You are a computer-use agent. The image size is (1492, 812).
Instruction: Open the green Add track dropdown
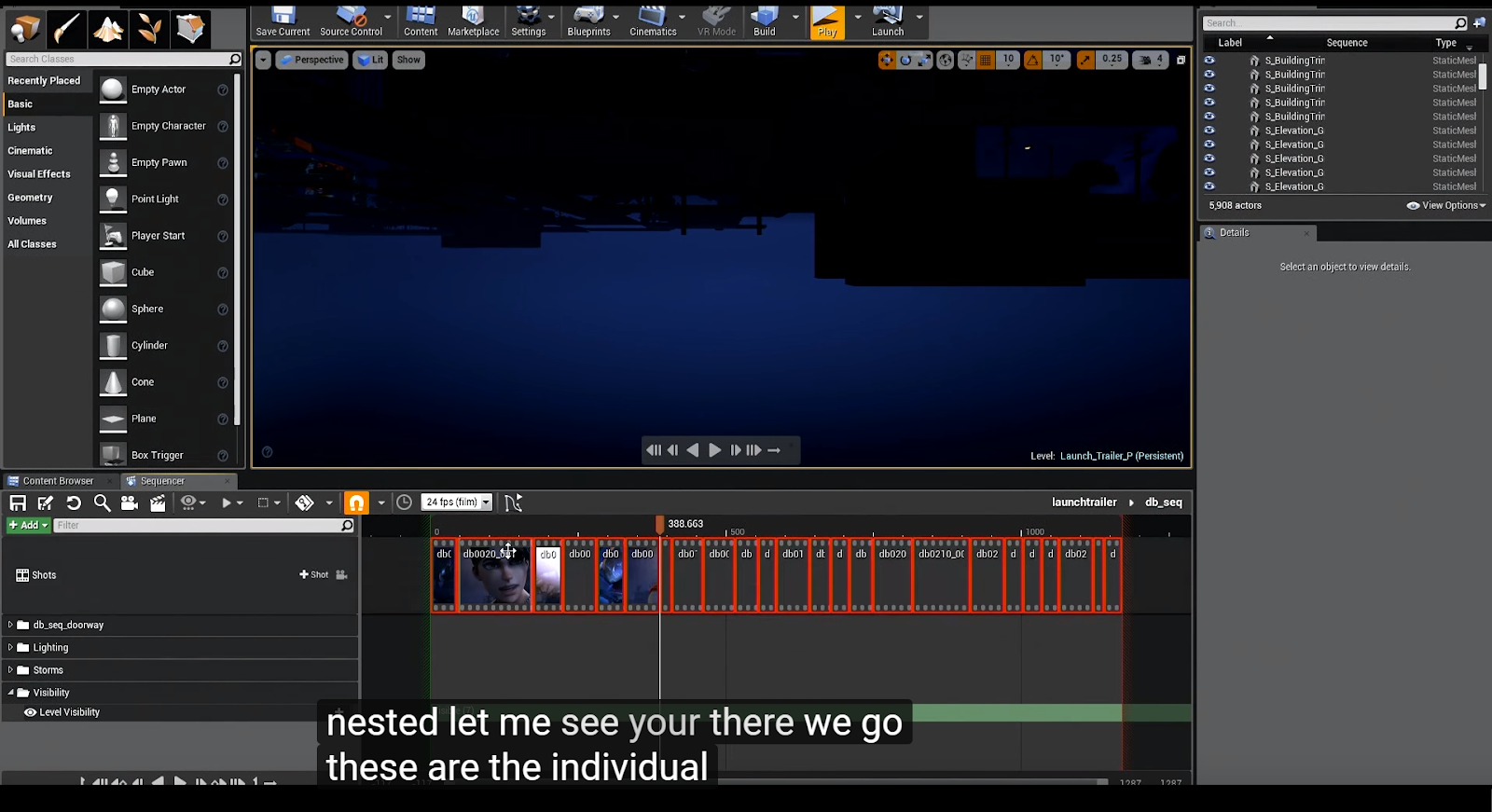tap(28, 525)
